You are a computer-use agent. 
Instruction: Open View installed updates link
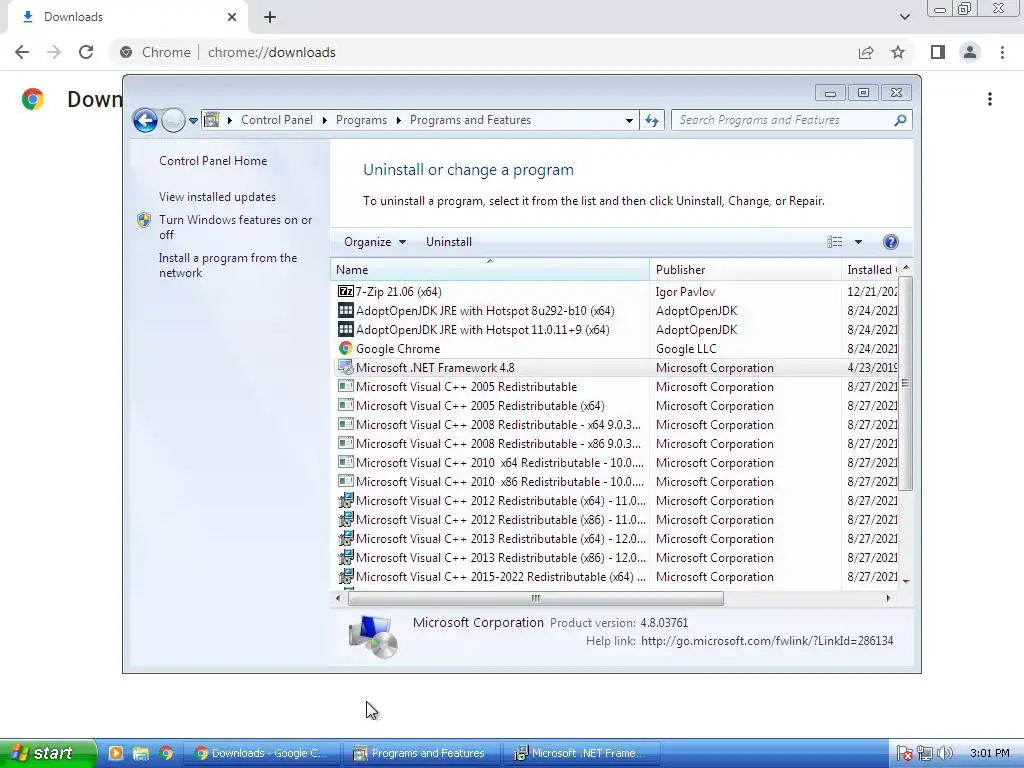pos(217,197)
